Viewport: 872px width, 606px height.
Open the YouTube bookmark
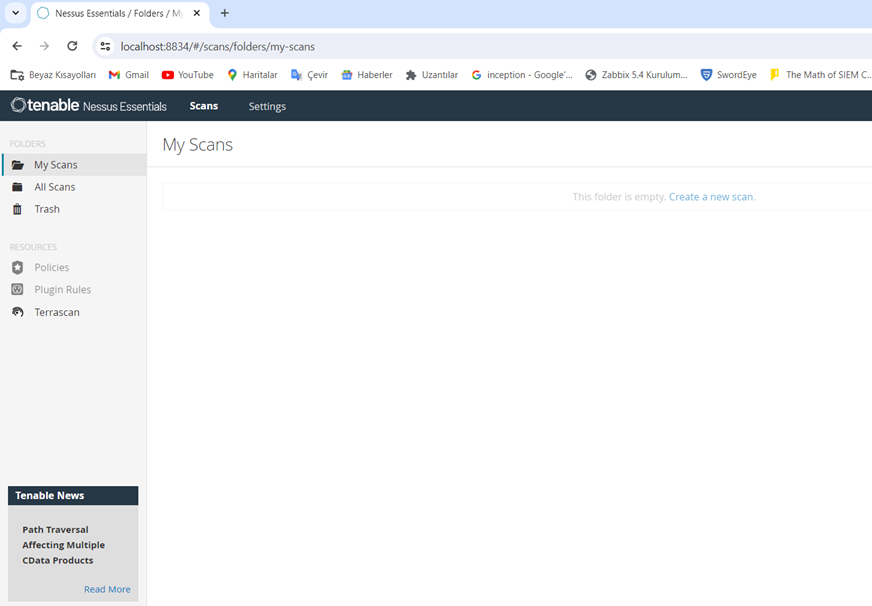(x=187, y=75)
